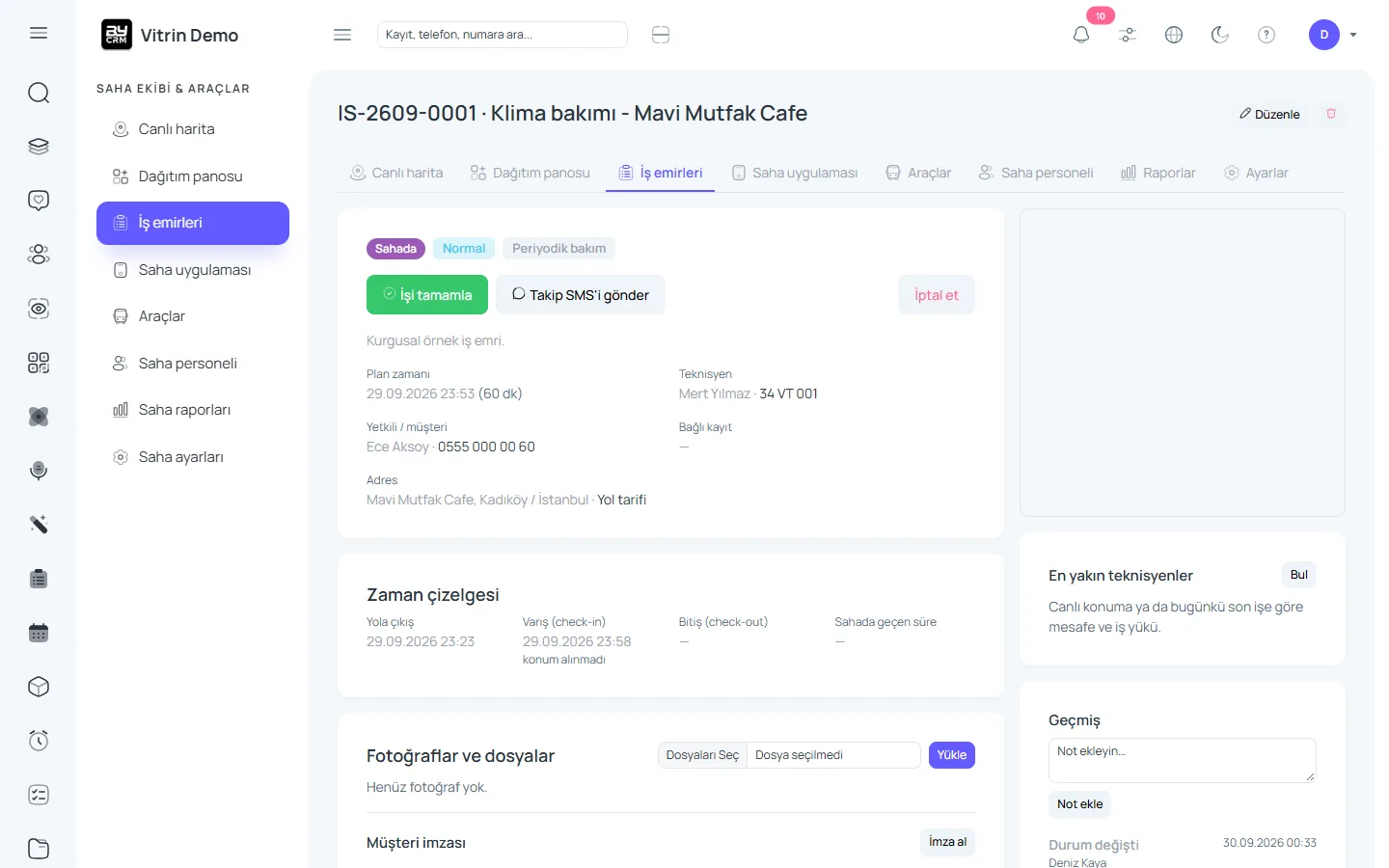Open the alarm clock icon in left rail
Screen dimensions: 1389x868
coord(39,741)
